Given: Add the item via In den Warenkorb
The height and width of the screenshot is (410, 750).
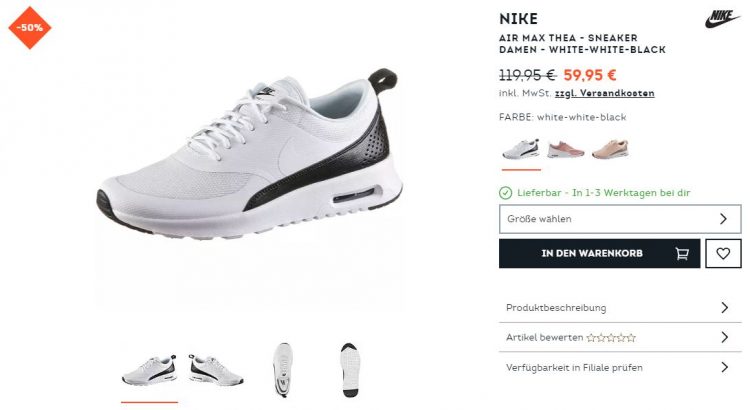Looking at the screenshot, I should [599, 254].
